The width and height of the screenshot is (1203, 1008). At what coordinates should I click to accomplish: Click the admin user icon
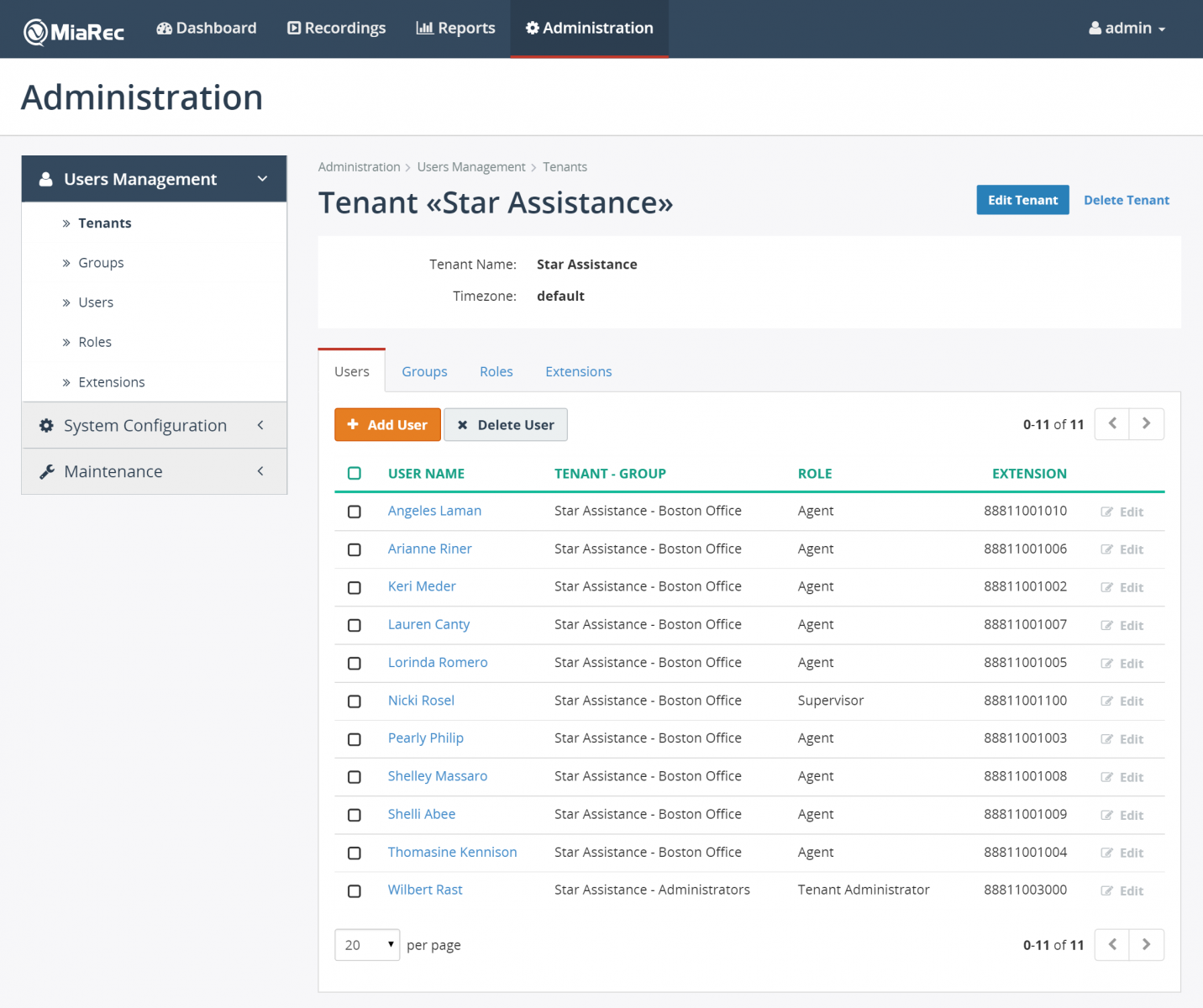(1095, 29)
